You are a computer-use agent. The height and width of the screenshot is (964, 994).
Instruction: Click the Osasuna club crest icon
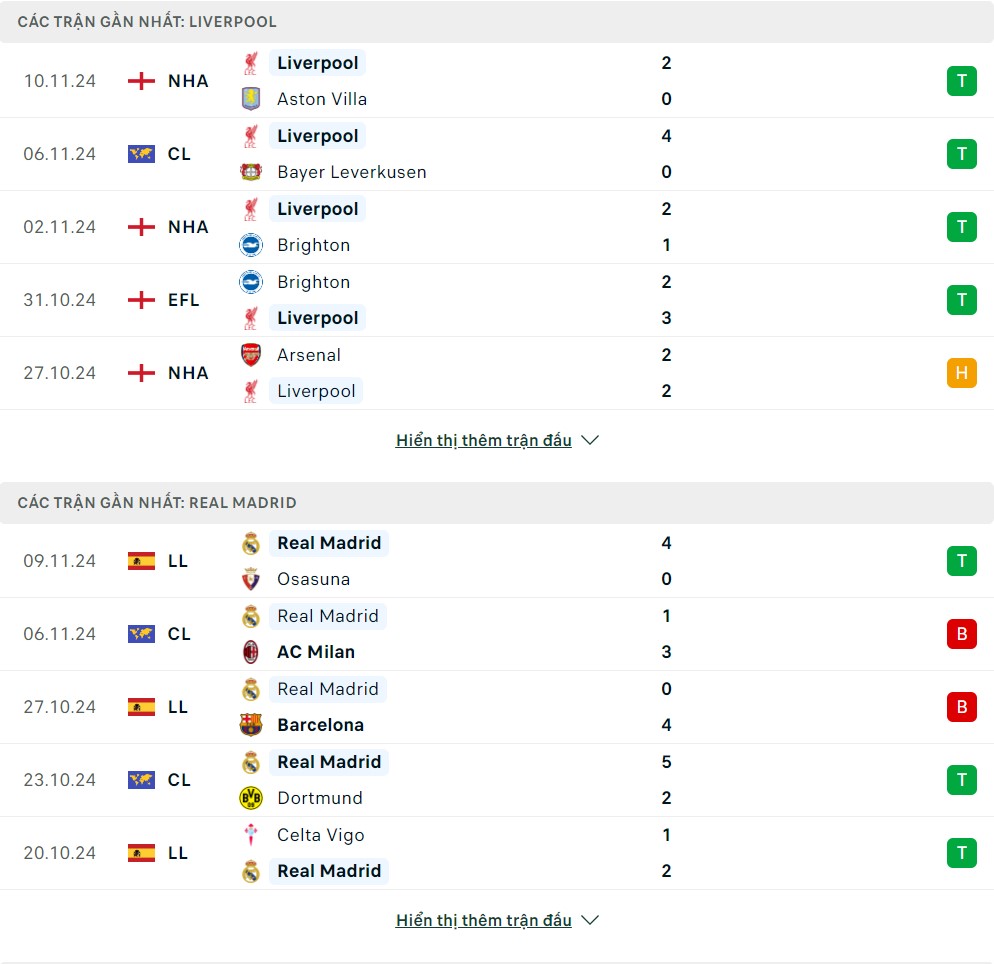point(250,579)
